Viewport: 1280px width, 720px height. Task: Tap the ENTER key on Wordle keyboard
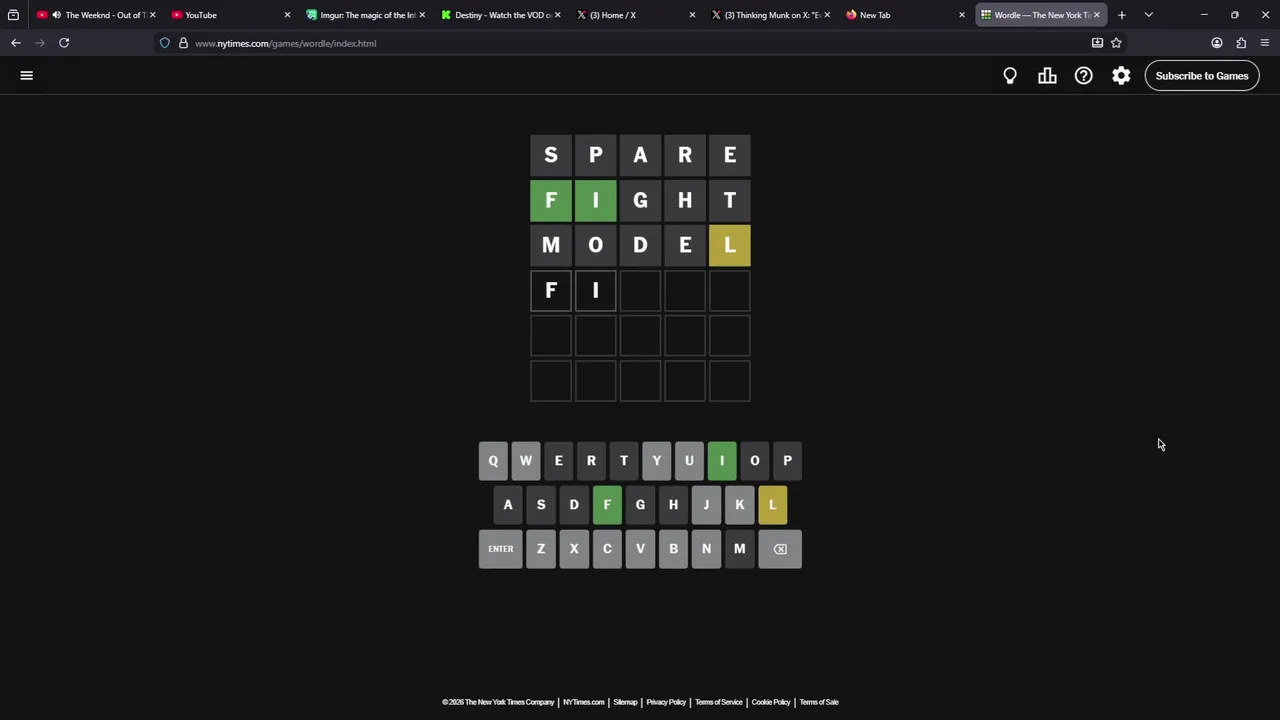coord(501,549)
